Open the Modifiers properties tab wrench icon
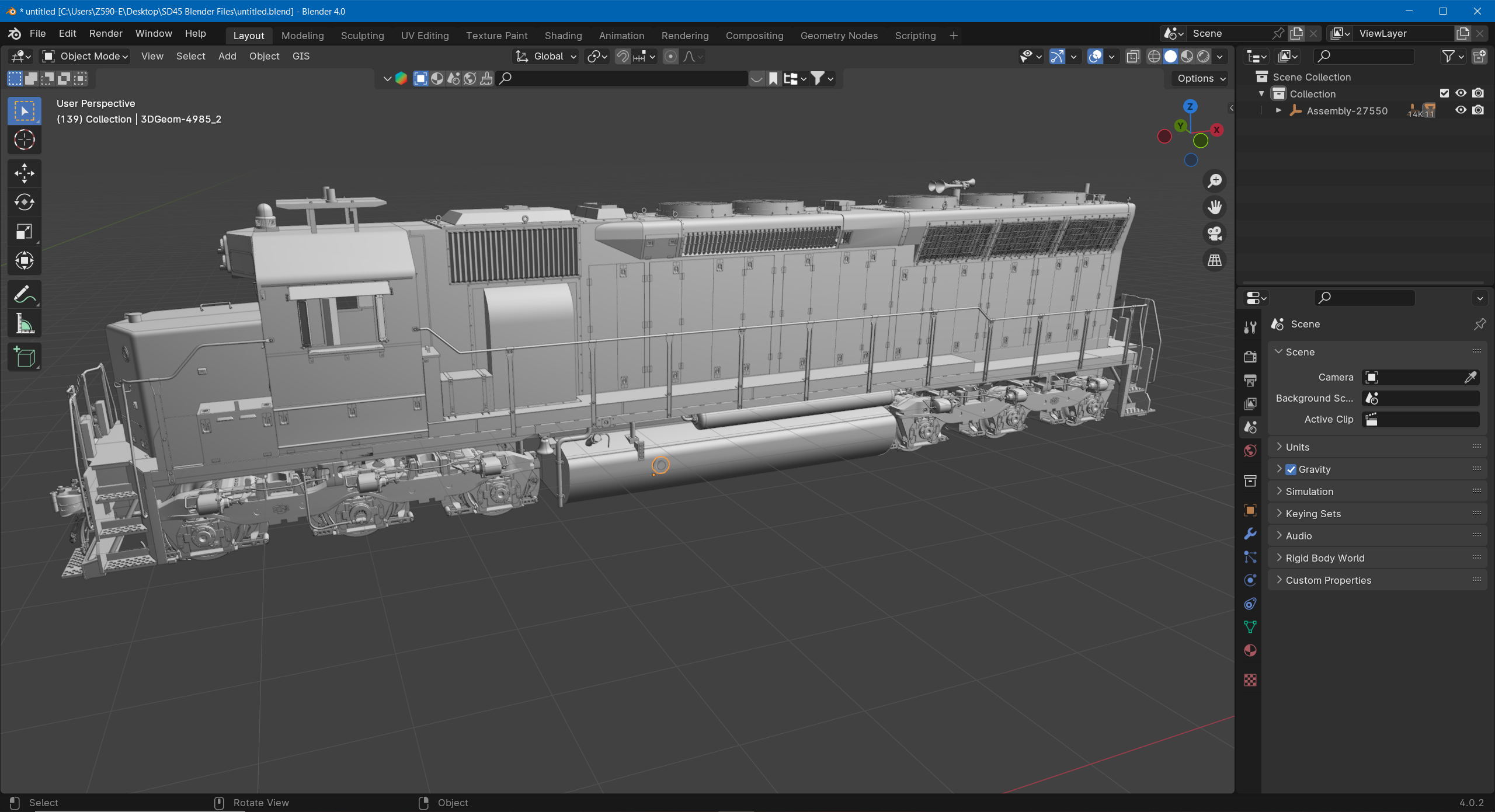The width and height of the screenshot is (1495, 812). point(1250,534)
